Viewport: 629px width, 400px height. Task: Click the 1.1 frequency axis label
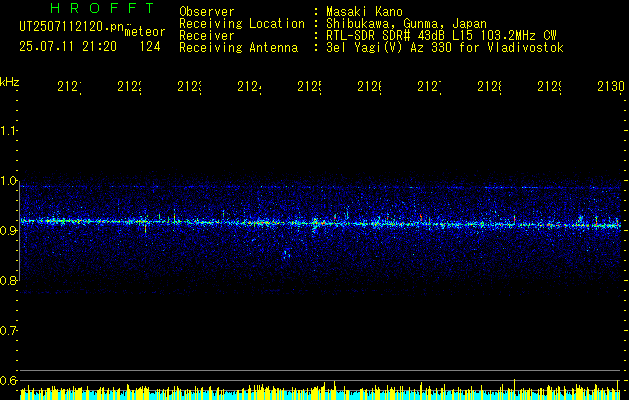point(8,130)
